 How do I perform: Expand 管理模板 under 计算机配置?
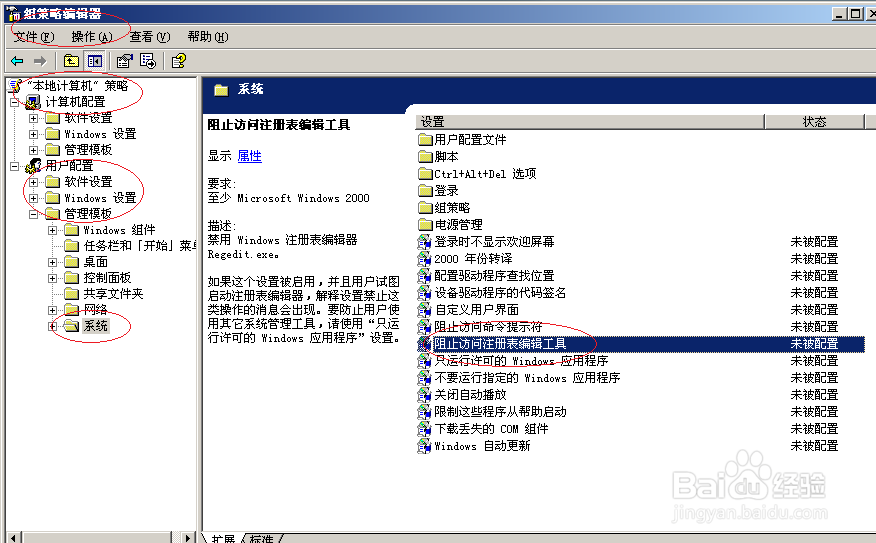click(34, 150)
